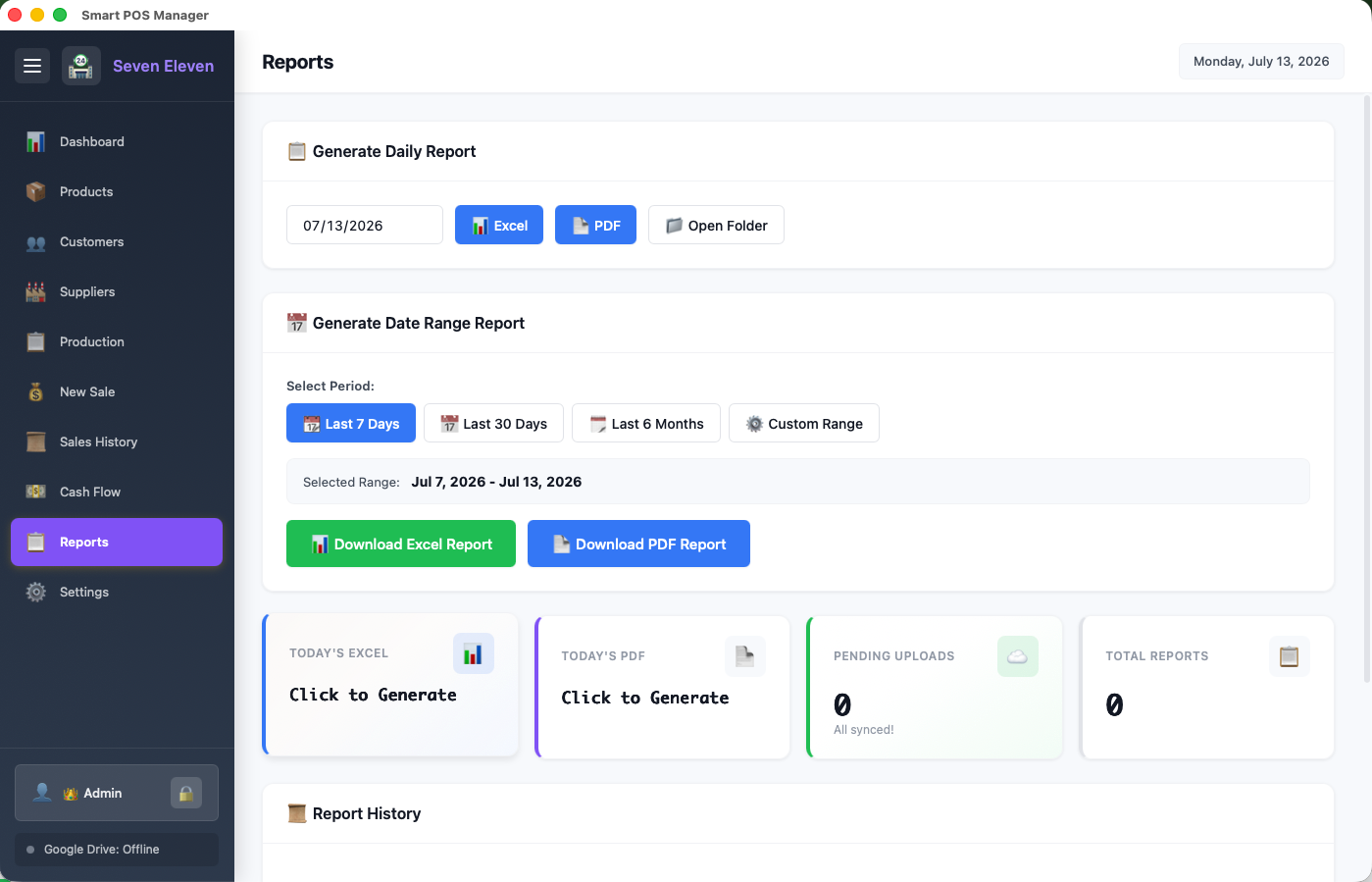Click the Today's Excel chart icon
The height and width of the screenshot is (882, 1372).
[474, 653]
